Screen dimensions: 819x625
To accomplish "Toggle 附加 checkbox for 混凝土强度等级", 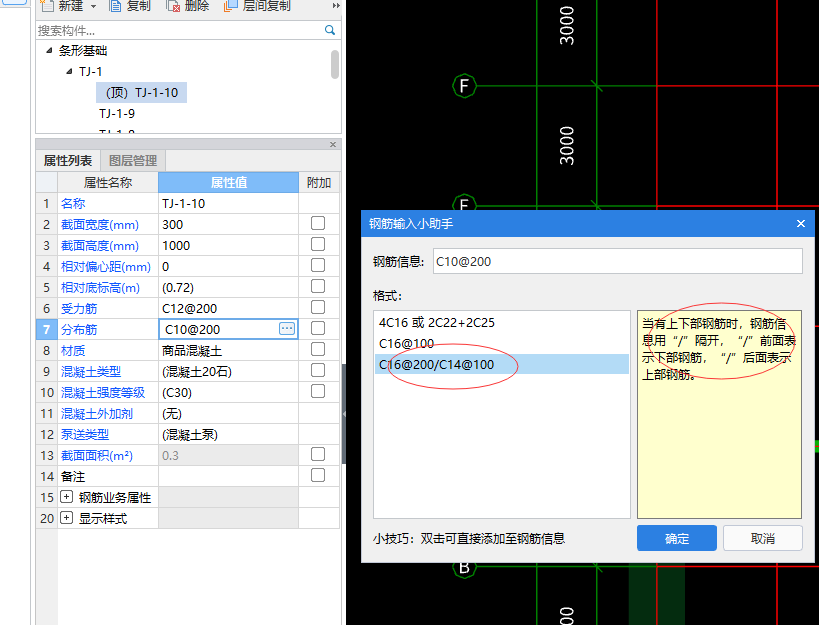I will point(318,391).
